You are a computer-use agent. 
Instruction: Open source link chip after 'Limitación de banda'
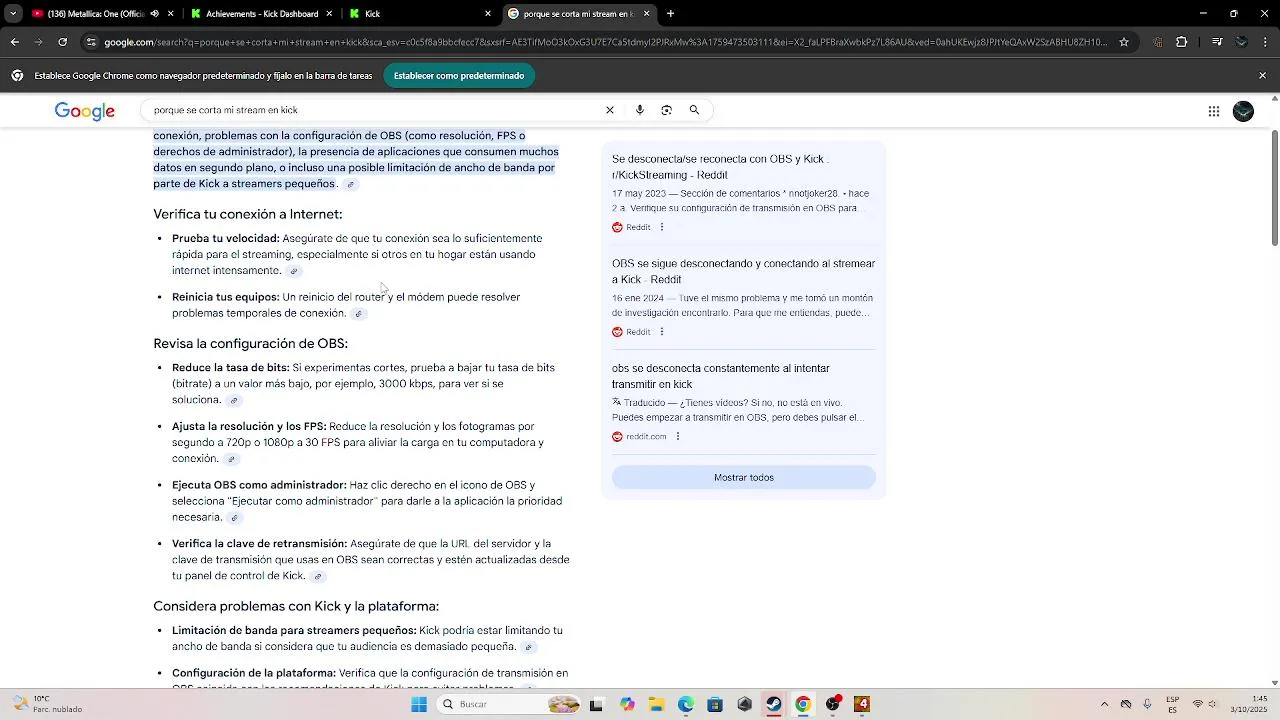point(529,648)
